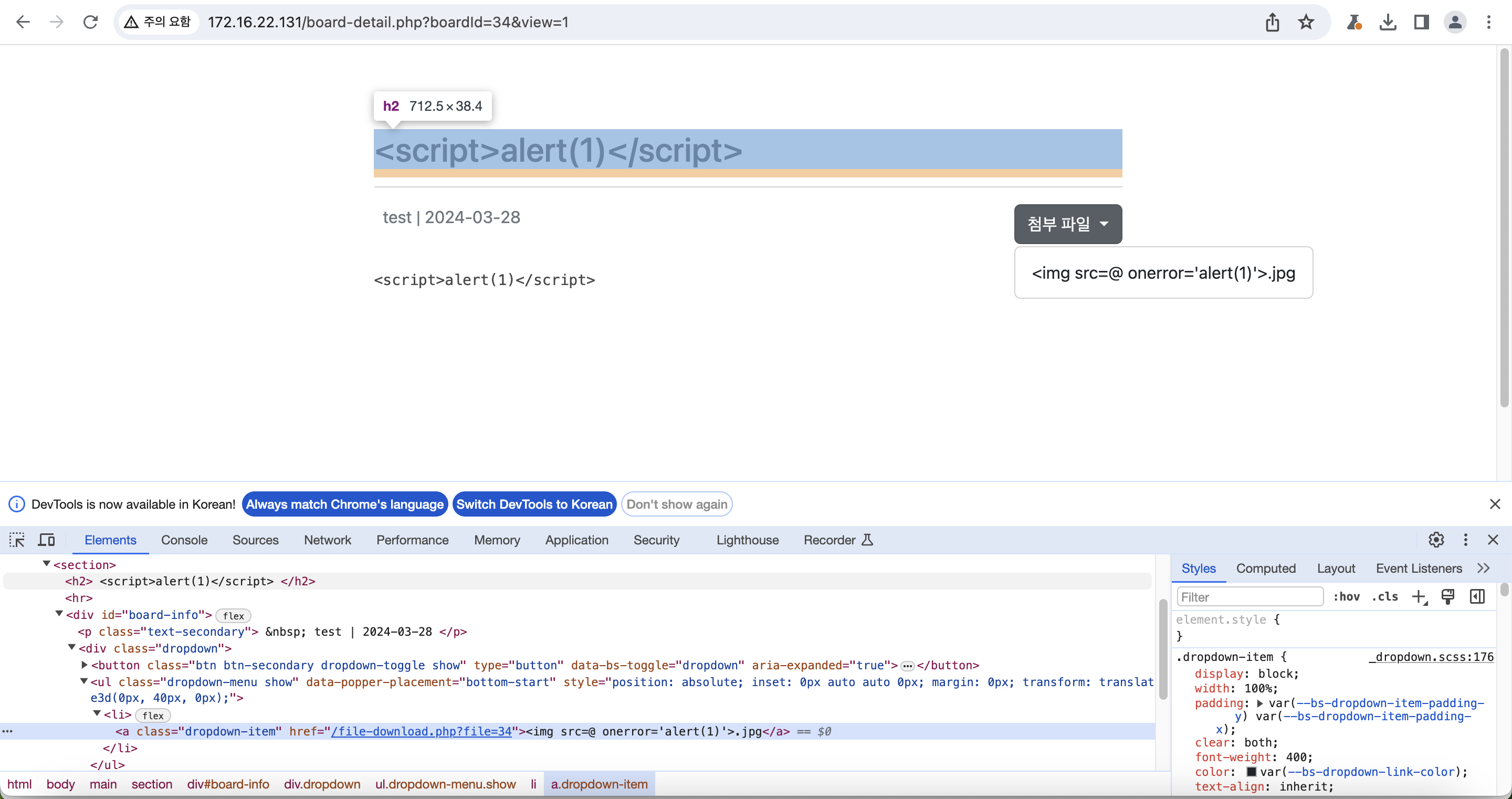
Task: Bookmark this page with the star
Action: [x=1305, y=22]
